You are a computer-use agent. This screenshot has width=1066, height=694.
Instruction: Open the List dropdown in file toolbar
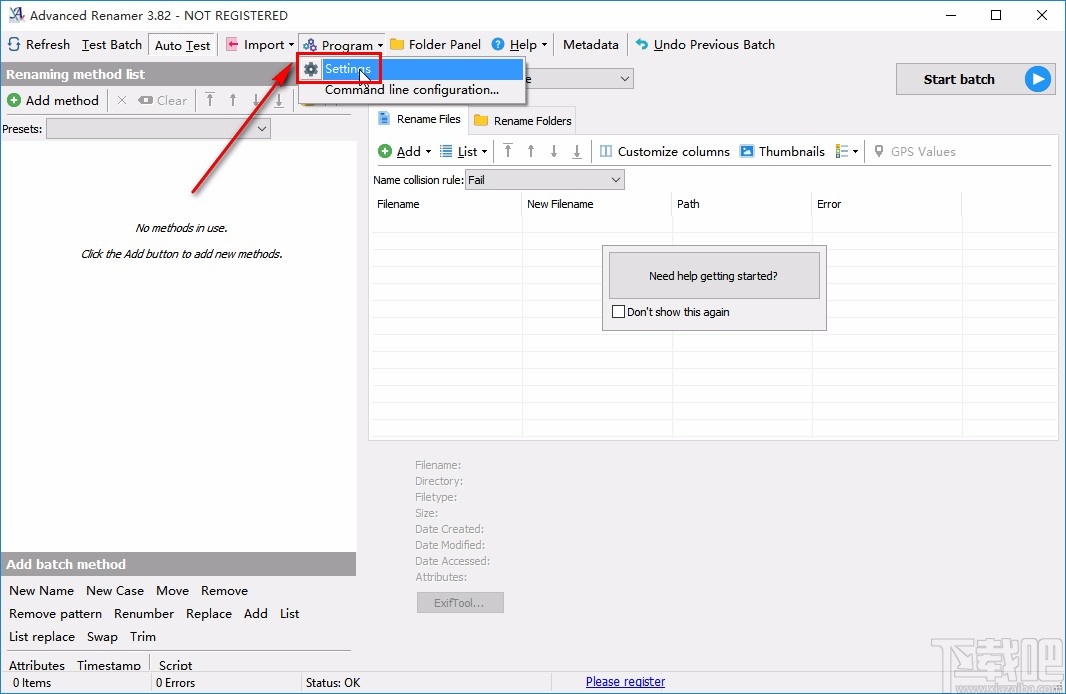pyautogui.click(x=464, y=152)
